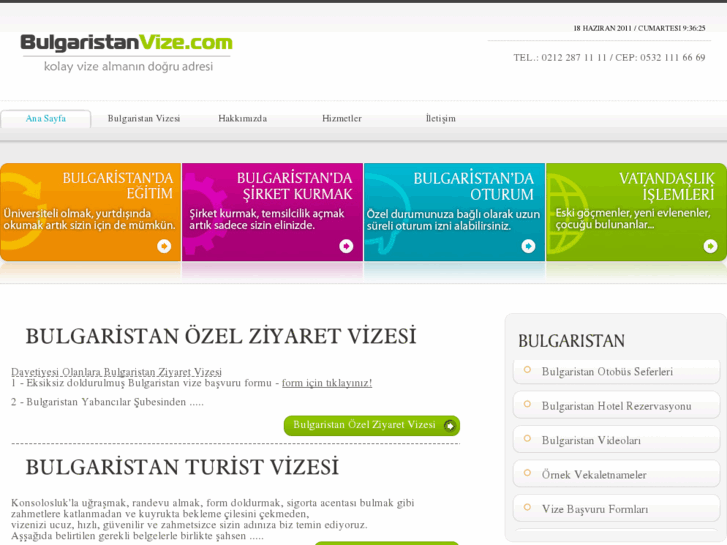Open the Bulgaristan Vizesi menu item
Screen dimensions: 727x545
144,119
